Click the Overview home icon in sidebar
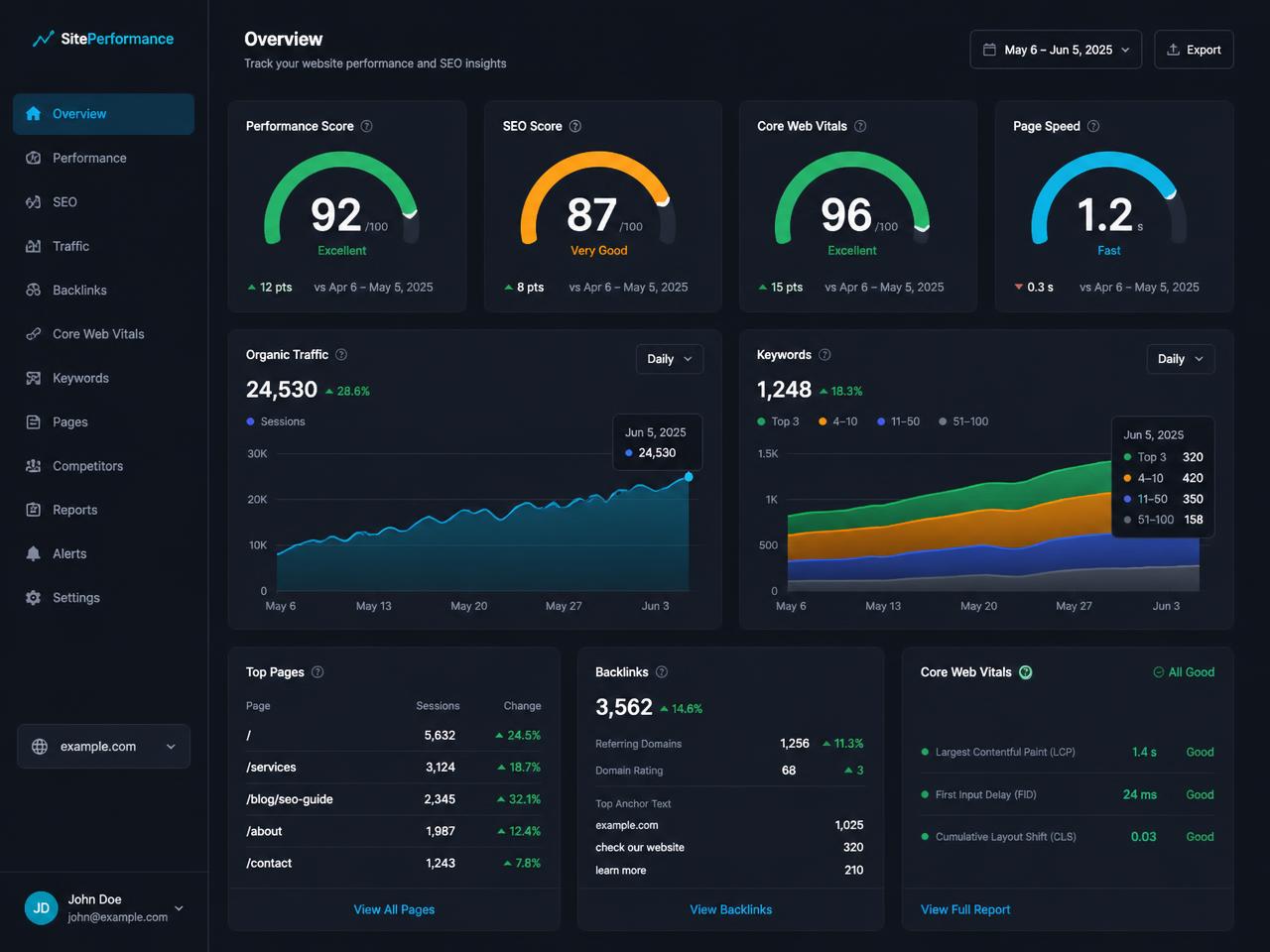The height and width of the screenshot is (952, 1270). [34, 114]
